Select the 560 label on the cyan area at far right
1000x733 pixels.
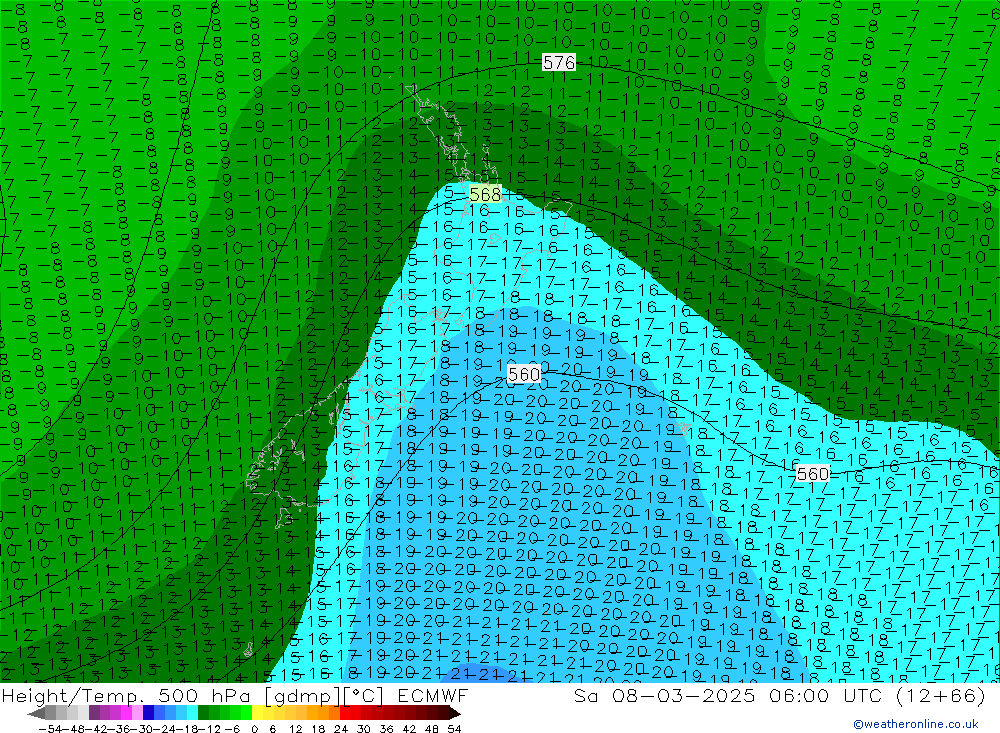pos(813,473)
